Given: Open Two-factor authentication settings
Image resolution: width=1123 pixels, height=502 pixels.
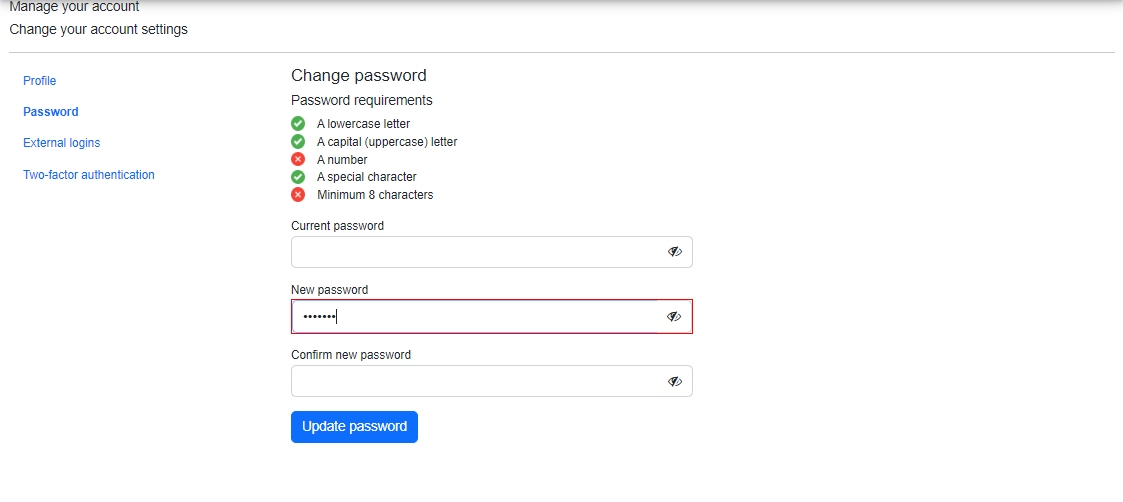Looking at the screenshot, I should [89, 175].
